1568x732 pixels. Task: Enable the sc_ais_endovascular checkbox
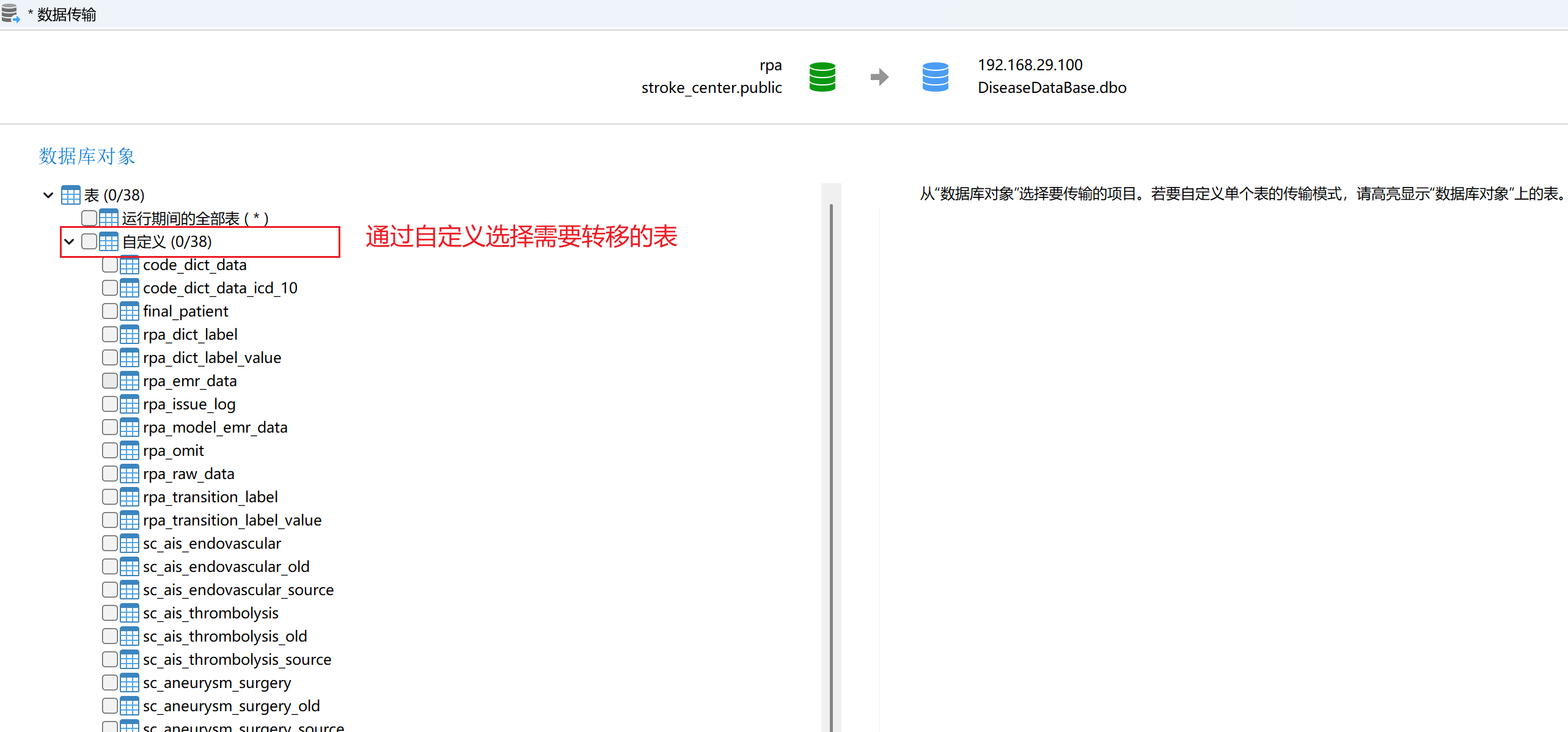point(110,543)
